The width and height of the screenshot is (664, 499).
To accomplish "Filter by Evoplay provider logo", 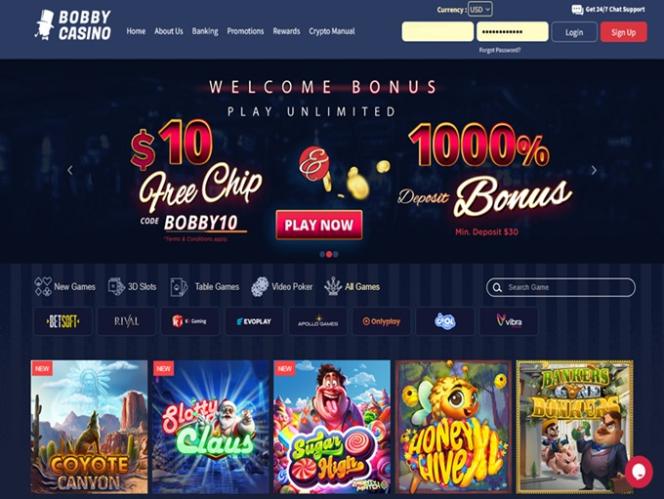I will (254, 322).
